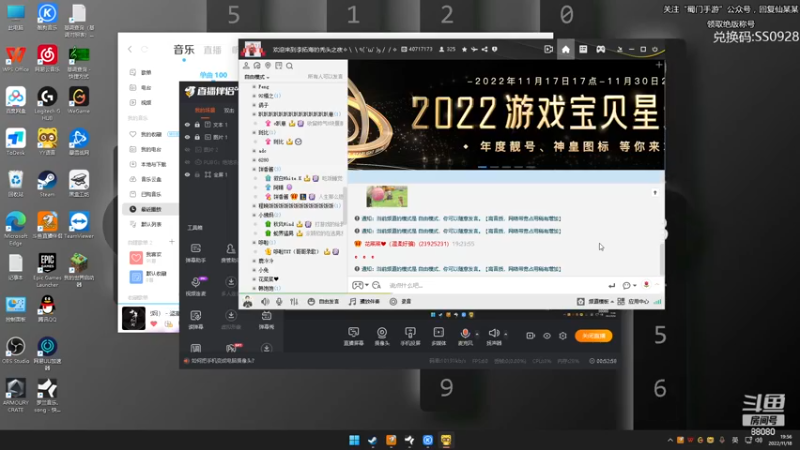The image size is (800, 450).
Task: Toggle the lock on 全屏 1 layer
Action: tap(197, 174)
